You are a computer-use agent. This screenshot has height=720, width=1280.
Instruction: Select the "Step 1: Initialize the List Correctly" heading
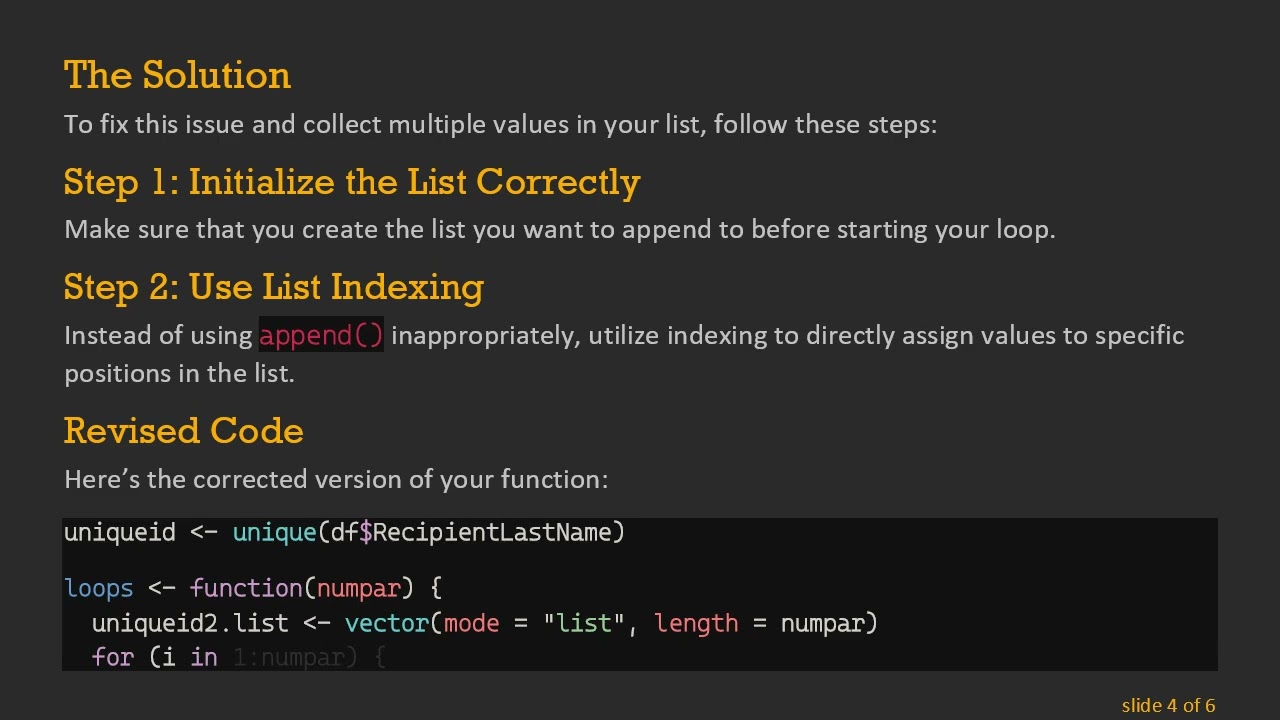click(x=351, y=182)
